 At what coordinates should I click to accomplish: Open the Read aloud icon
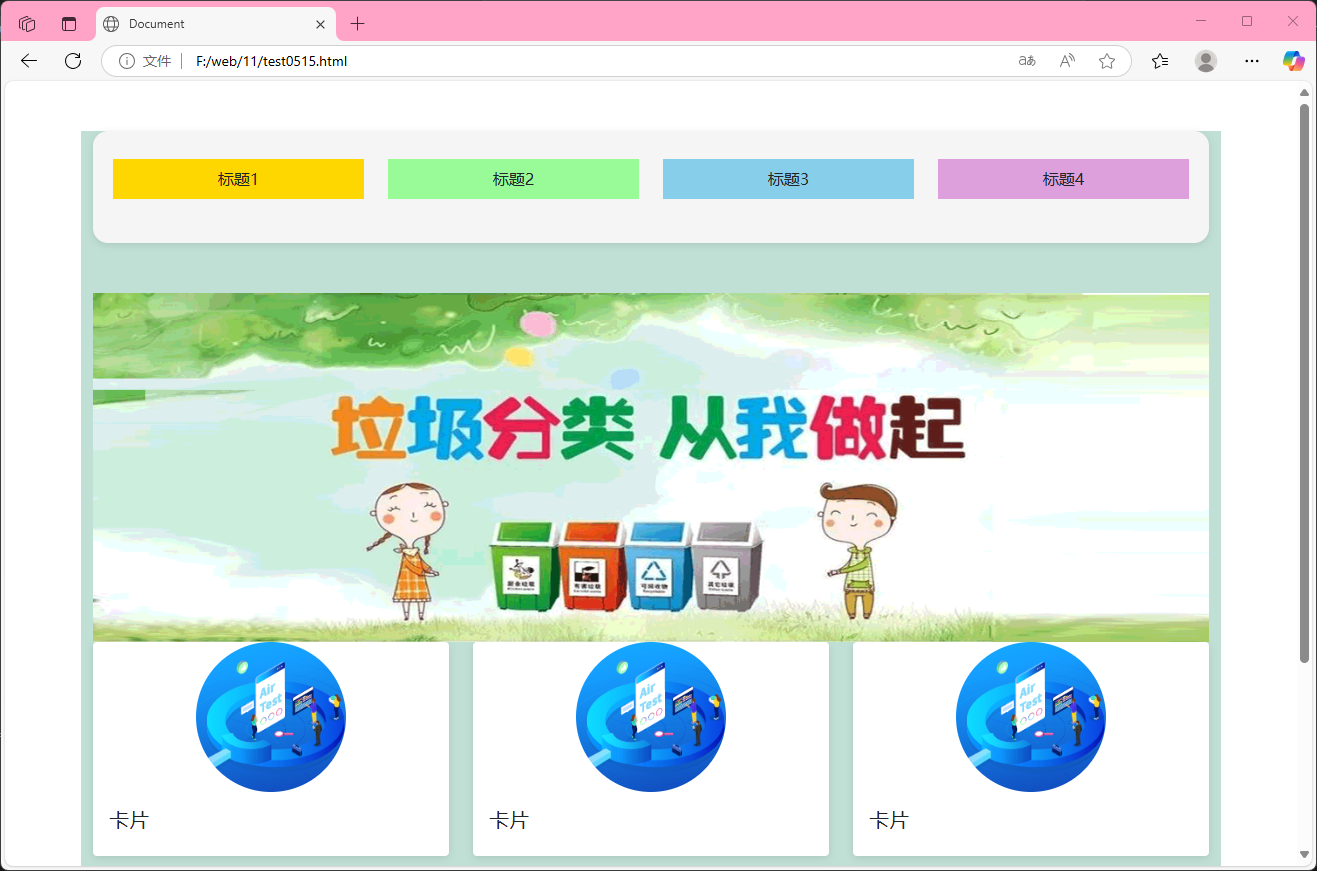[1066, 61]
